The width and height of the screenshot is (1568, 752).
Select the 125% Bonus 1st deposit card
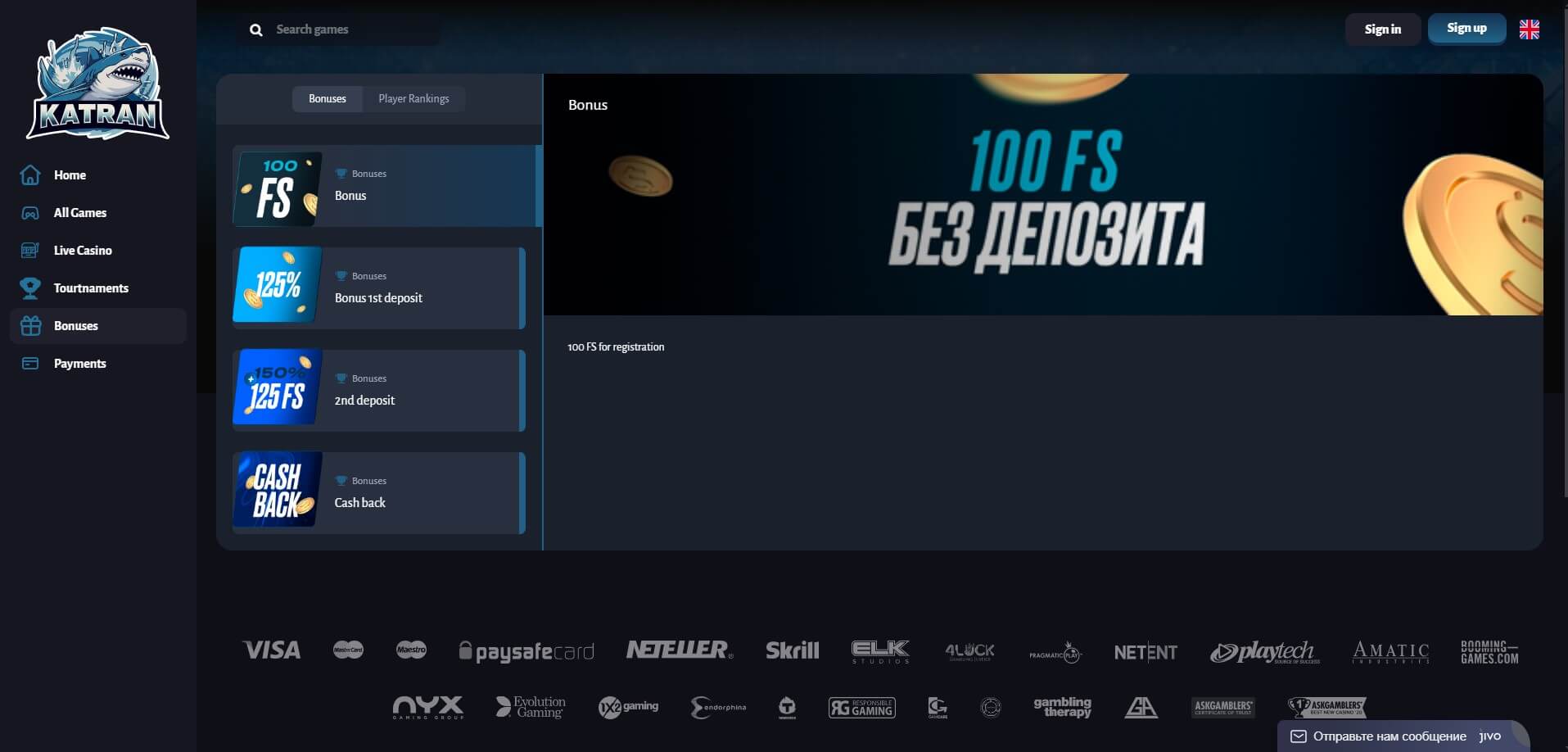379,288
